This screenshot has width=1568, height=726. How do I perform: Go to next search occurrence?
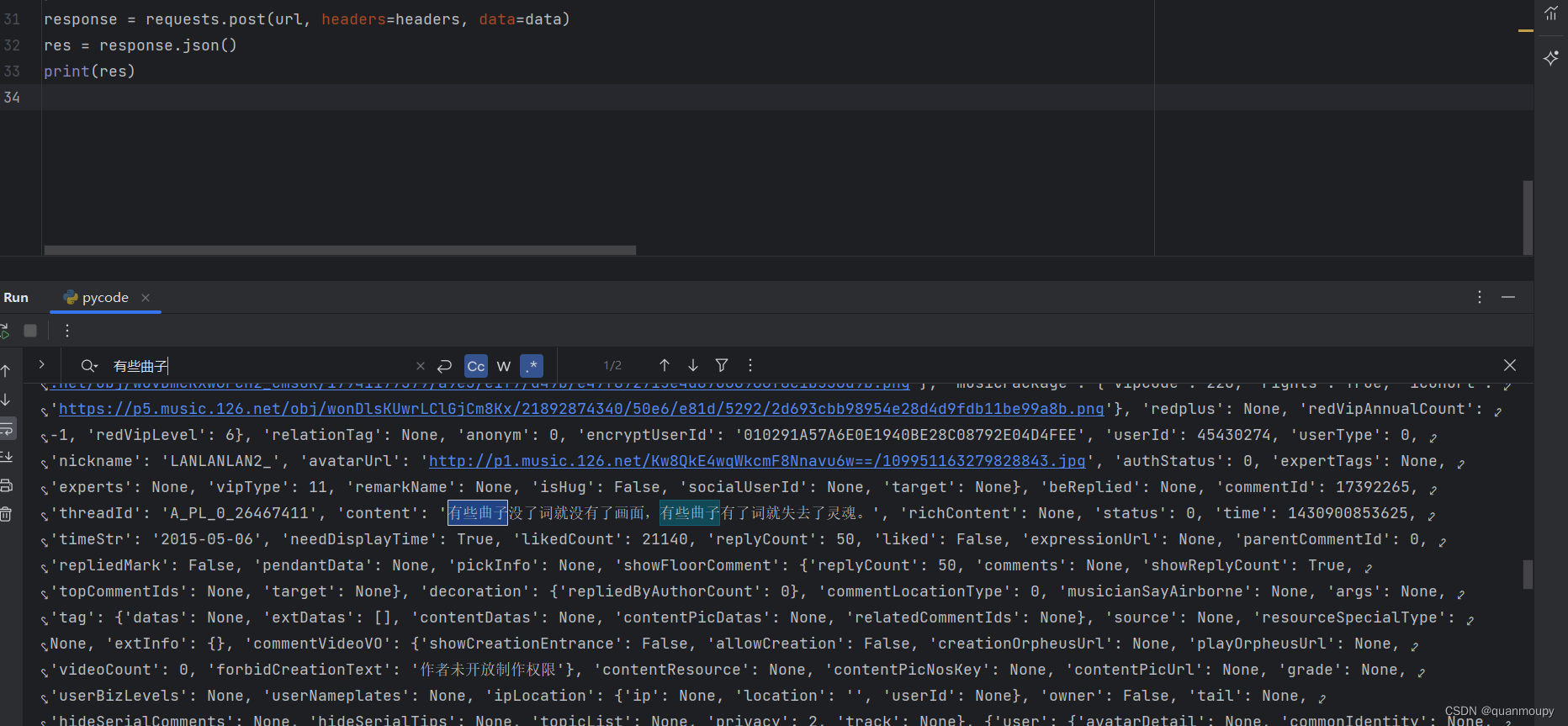click(693, 365)
